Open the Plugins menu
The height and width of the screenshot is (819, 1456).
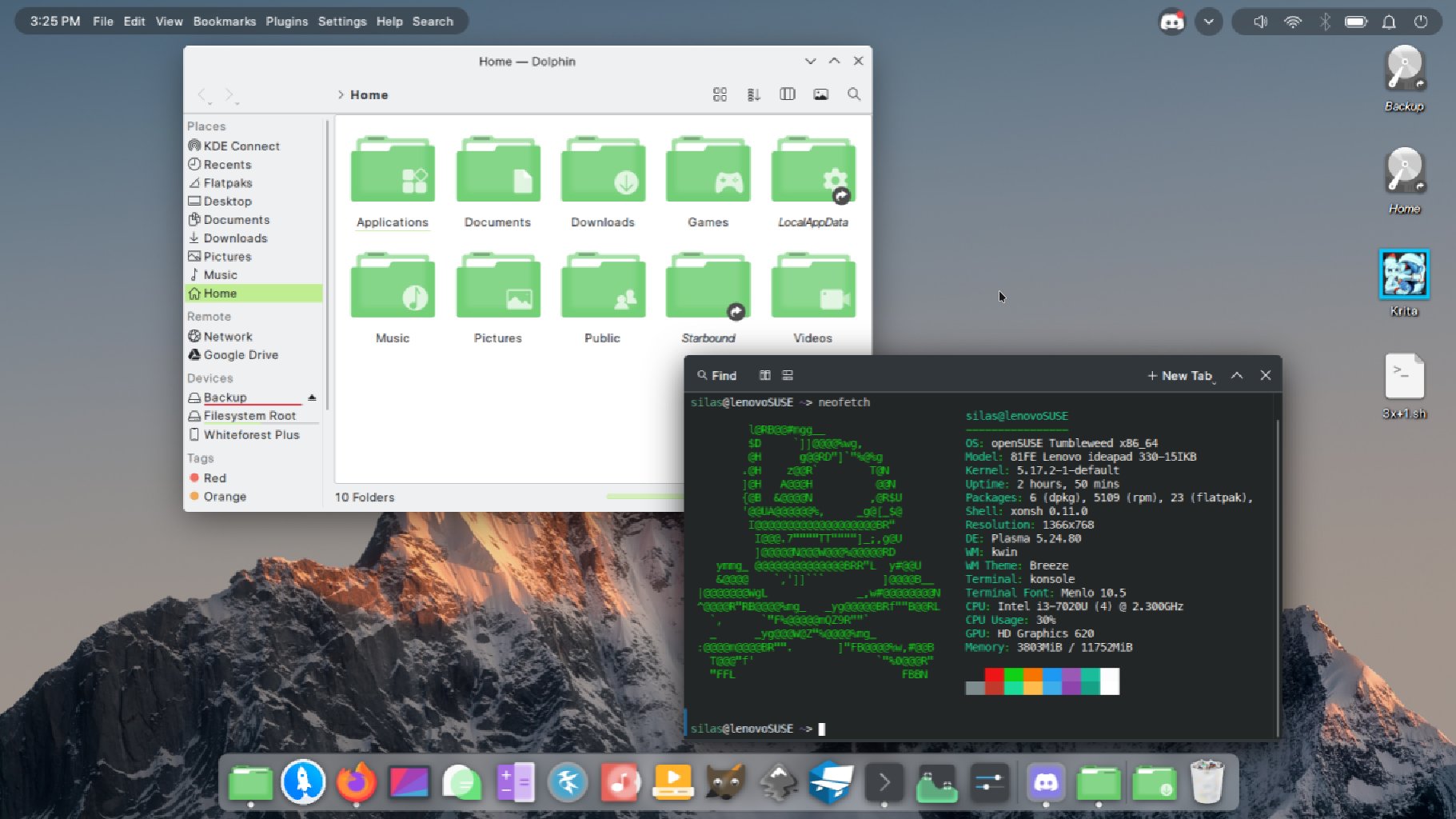click(x=287, y=22)
